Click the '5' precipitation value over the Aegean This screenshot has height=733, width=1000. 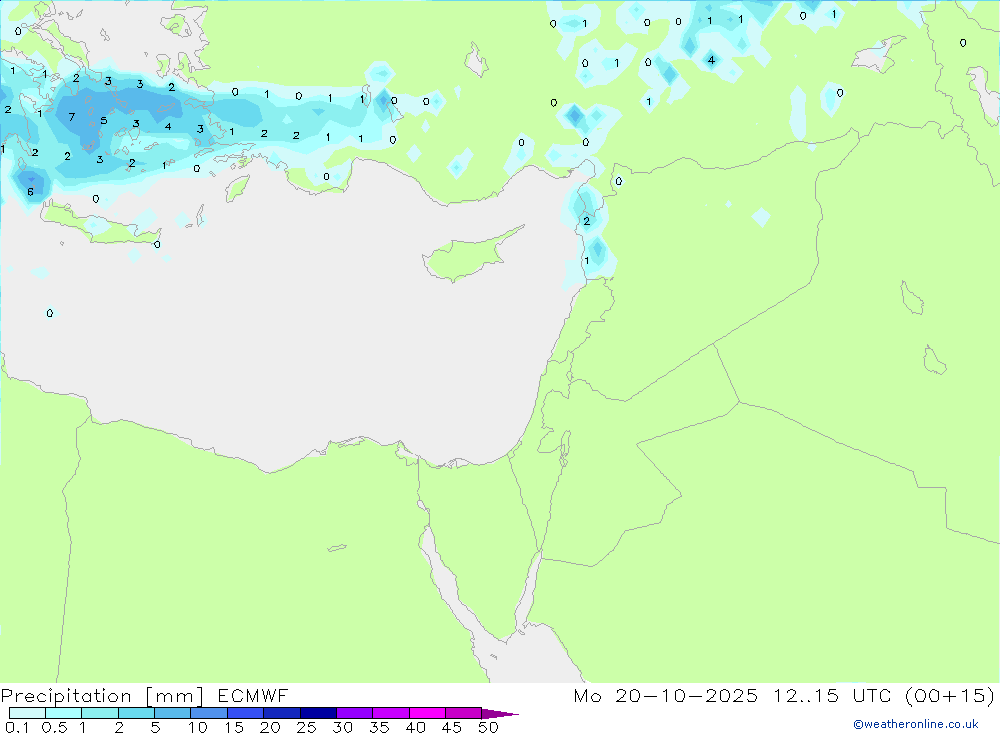tap(103, 121)
